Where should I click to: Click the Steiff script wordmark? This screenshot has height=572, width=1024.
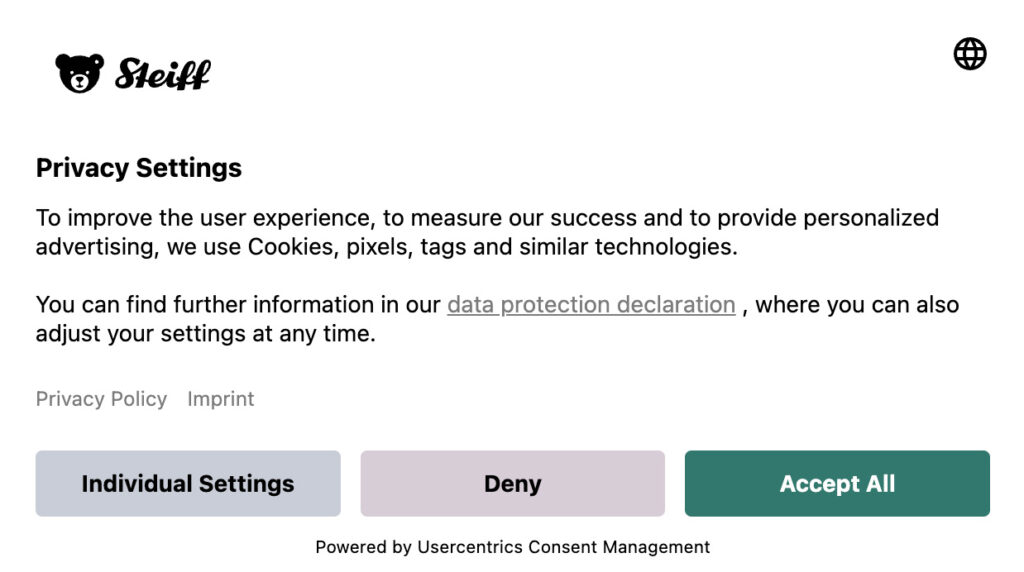click(163, 74)
